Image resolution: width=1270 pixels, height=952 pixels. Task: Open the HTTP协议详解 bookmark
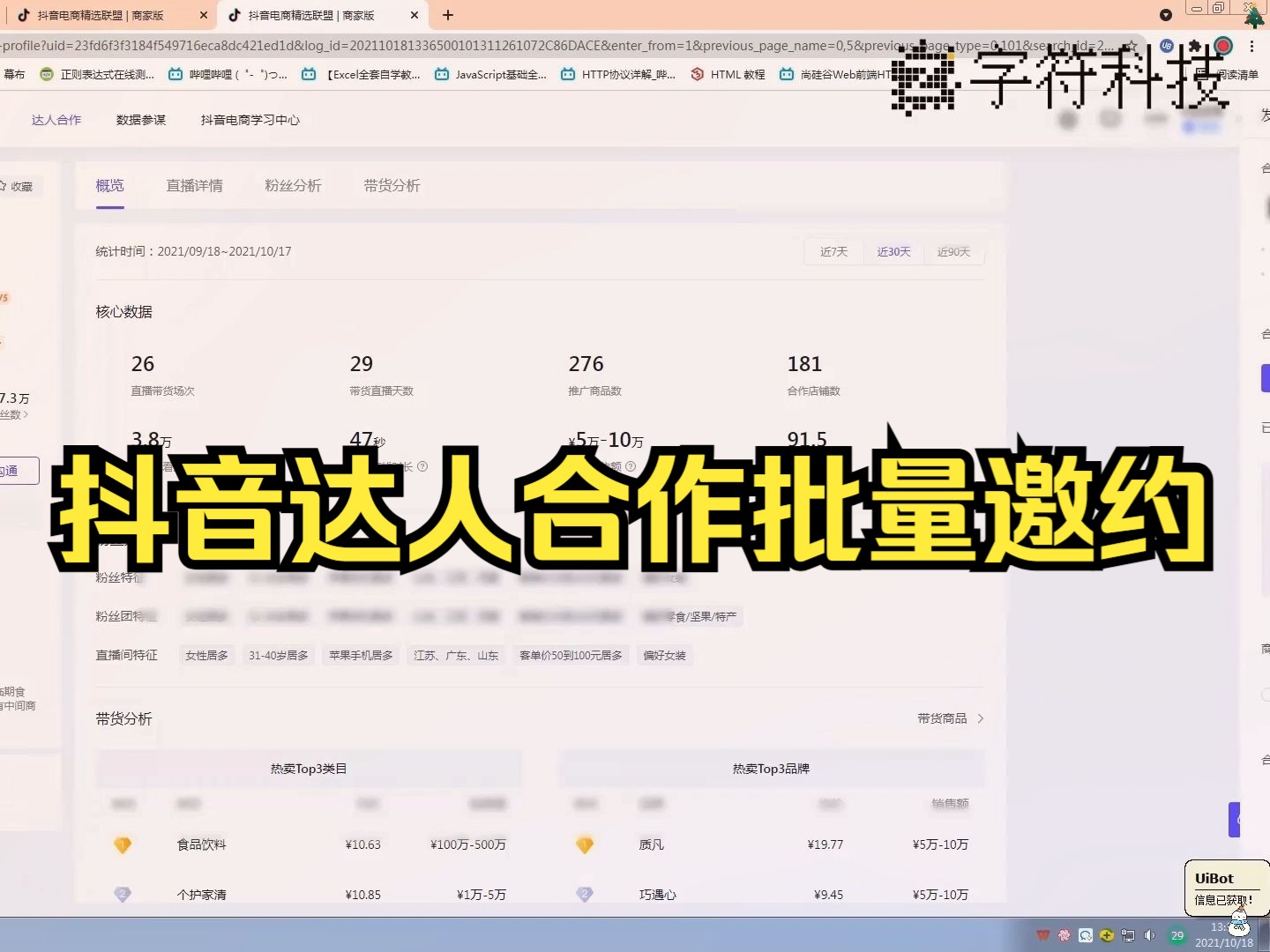pos(618,74)
